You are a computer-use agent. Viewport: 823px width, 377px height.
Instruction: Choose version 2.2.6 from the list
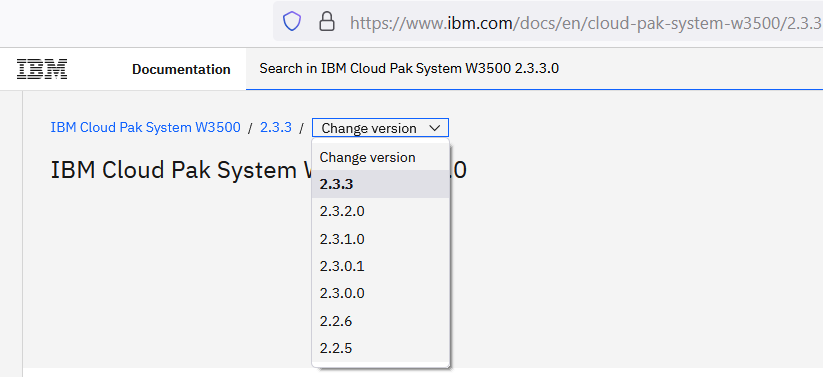[381, 321]
